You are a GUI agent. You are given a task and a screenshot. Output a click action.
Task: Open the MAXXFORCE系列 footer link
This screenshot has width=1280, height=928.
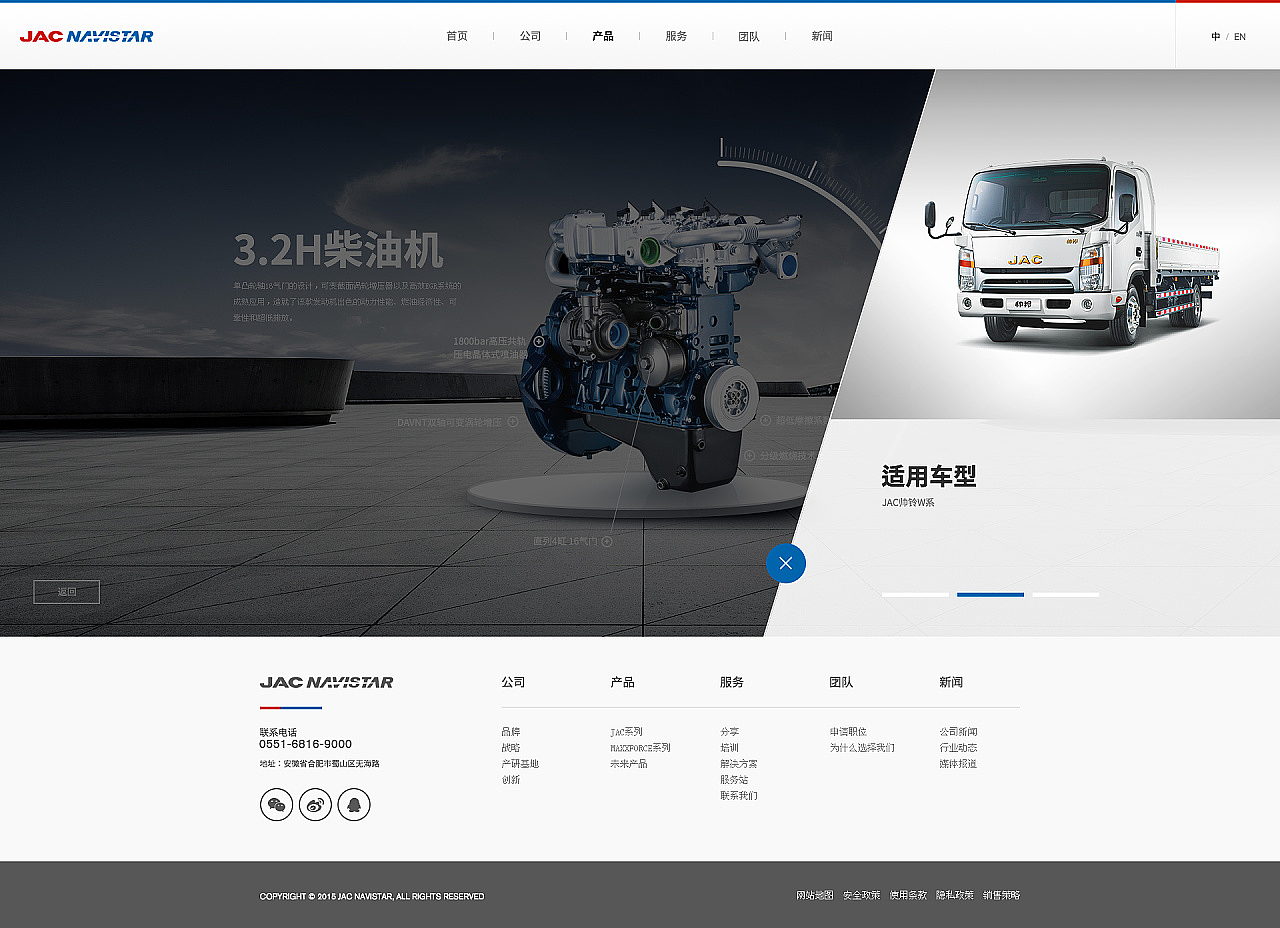coord(640,748)
